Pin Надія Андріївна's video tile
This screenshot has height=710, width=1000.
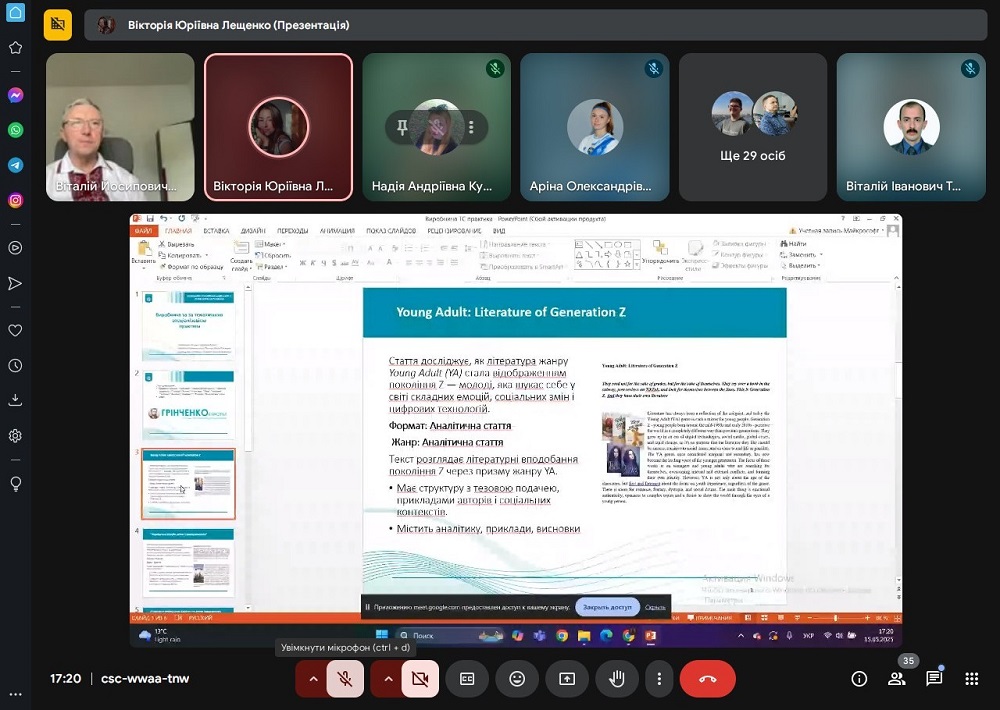(403, 127)
